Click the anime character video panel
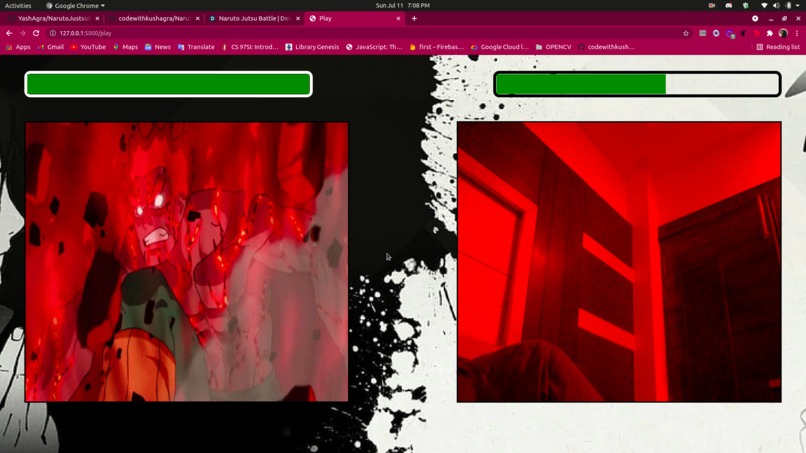Screen dimensions: 806x453 (187, 262)
